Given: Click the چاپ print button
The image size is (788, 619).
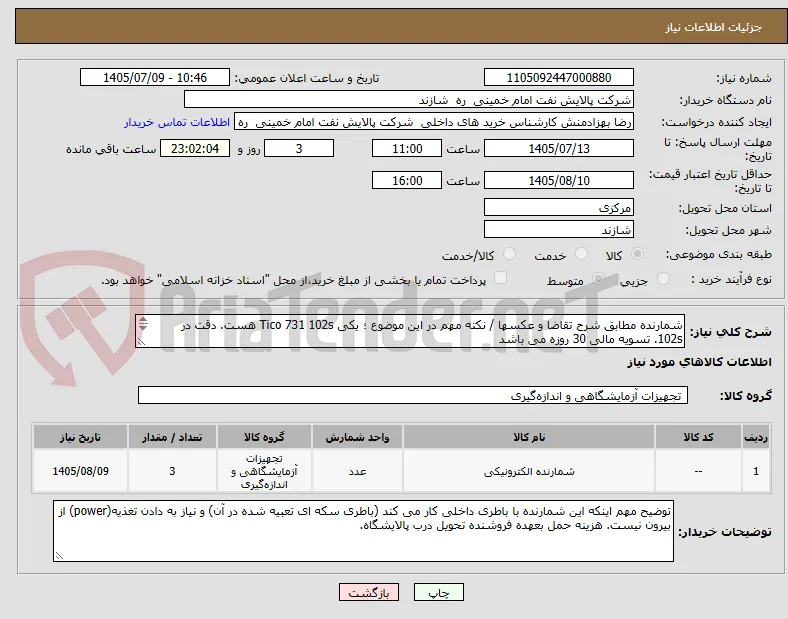Looking at the screenshot, I should tap(438, 592).
